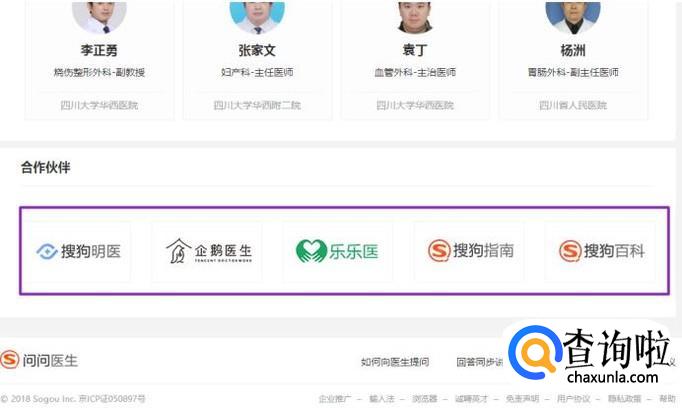
Task: Open 回答同步 footer link
Action: (480, 362)
